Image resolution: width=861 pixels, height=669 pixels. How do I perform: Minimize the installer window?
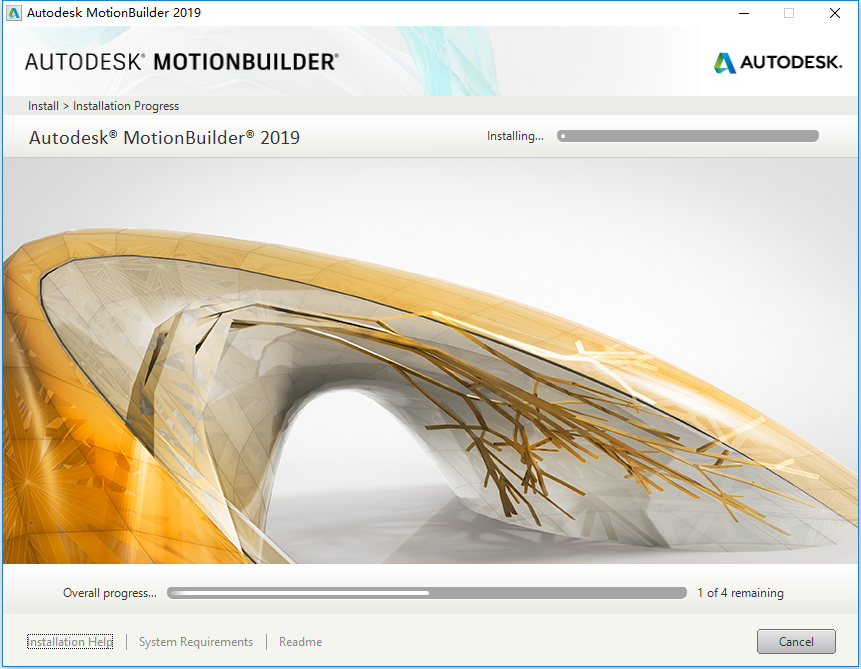744,13
